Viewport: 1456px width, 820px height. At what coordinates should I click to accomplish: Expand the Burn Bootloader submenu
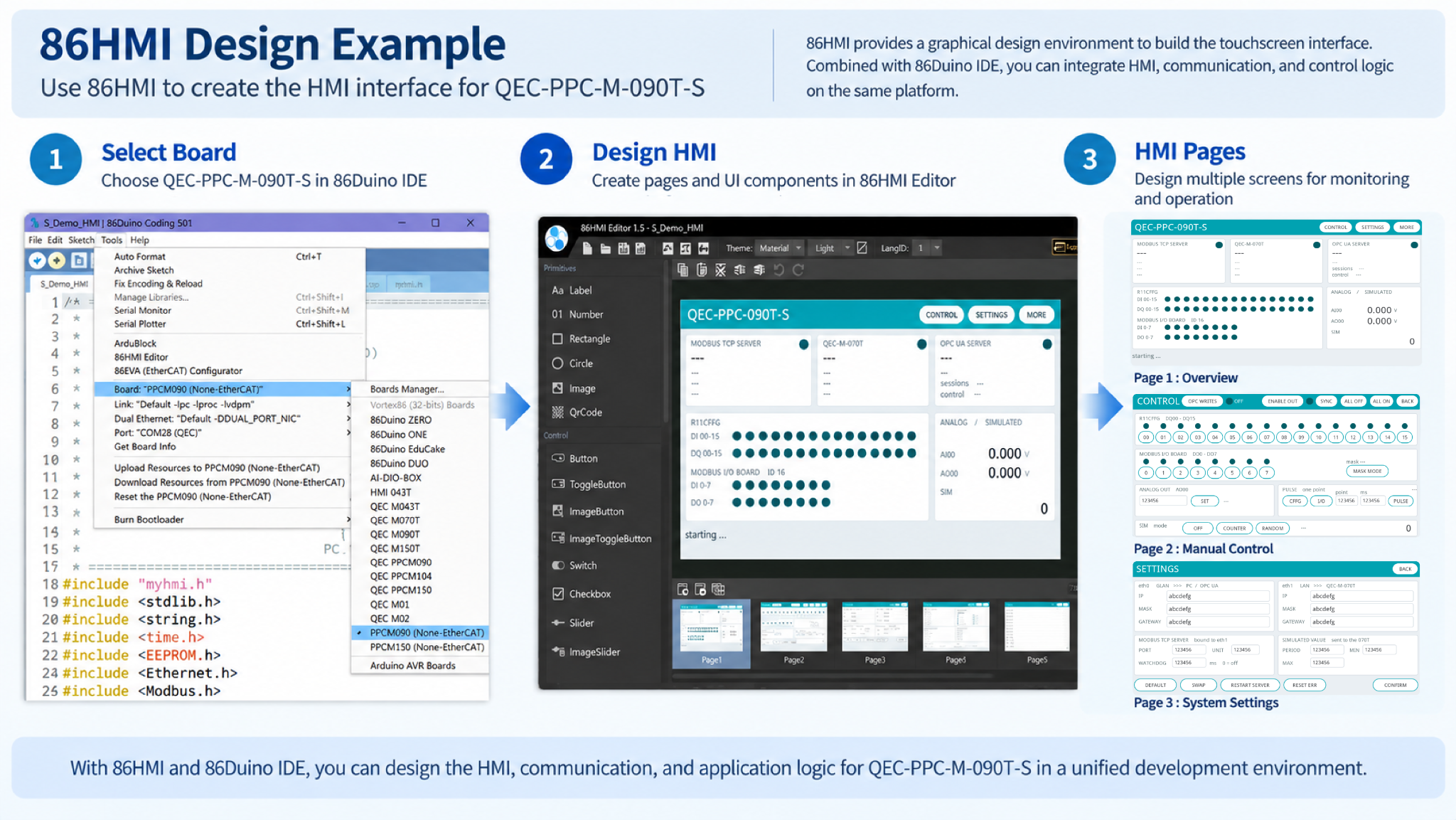pos(223,519)
